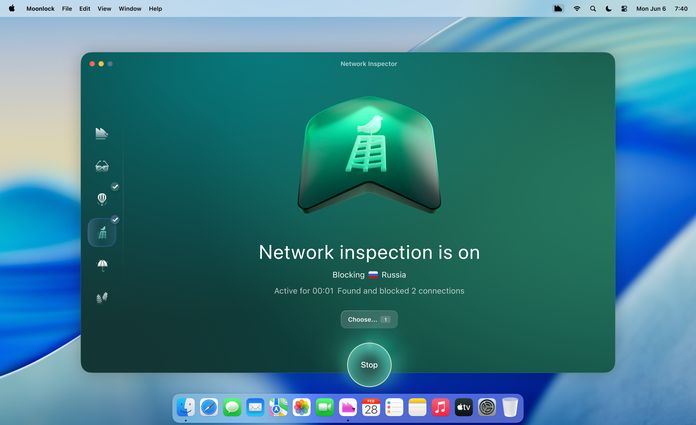Open the Apple menu
This screenshot has width=696, height=425.
click(x=12, y=8)
